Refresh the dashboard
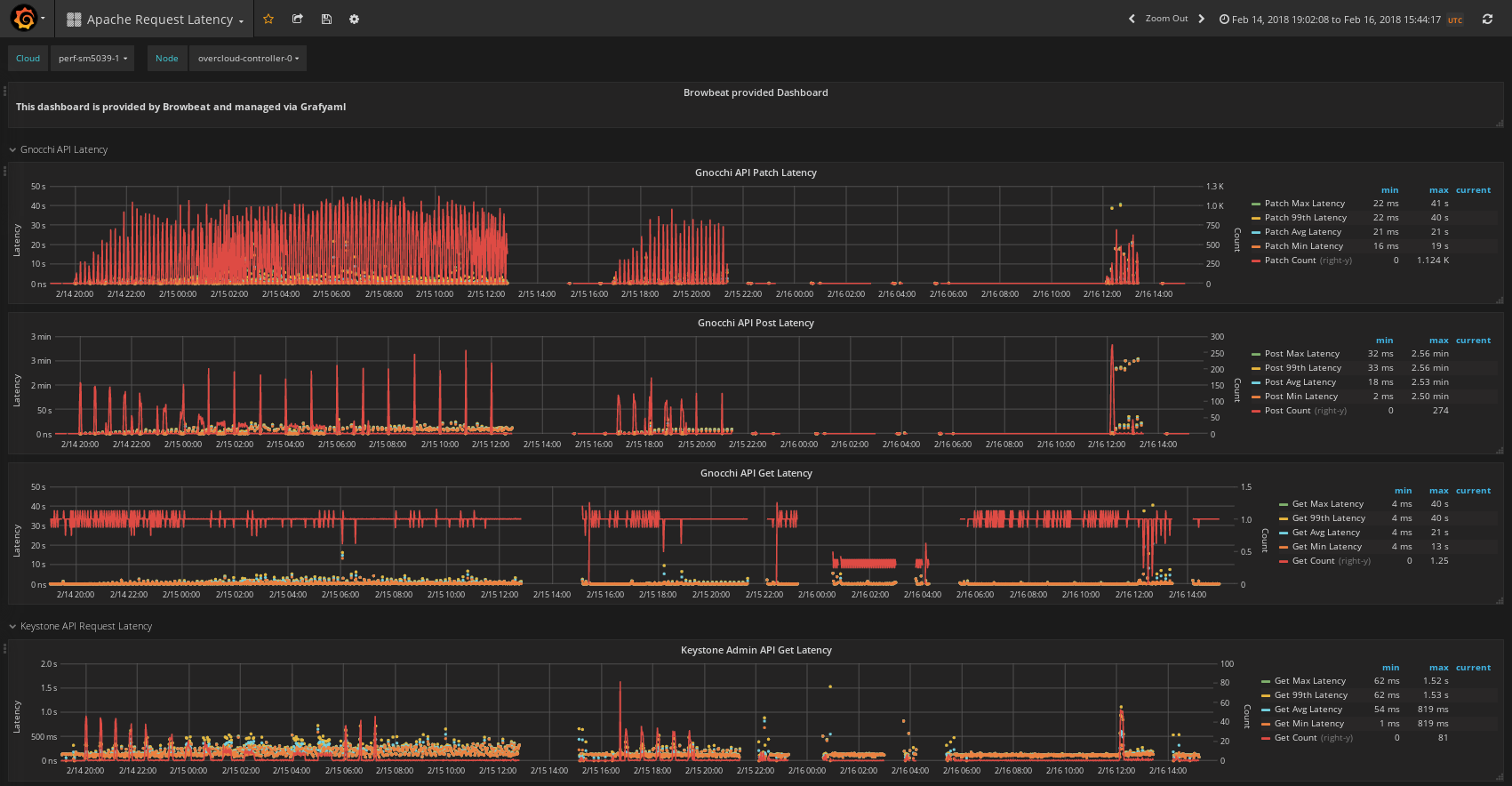 (x=1487, y=19)
